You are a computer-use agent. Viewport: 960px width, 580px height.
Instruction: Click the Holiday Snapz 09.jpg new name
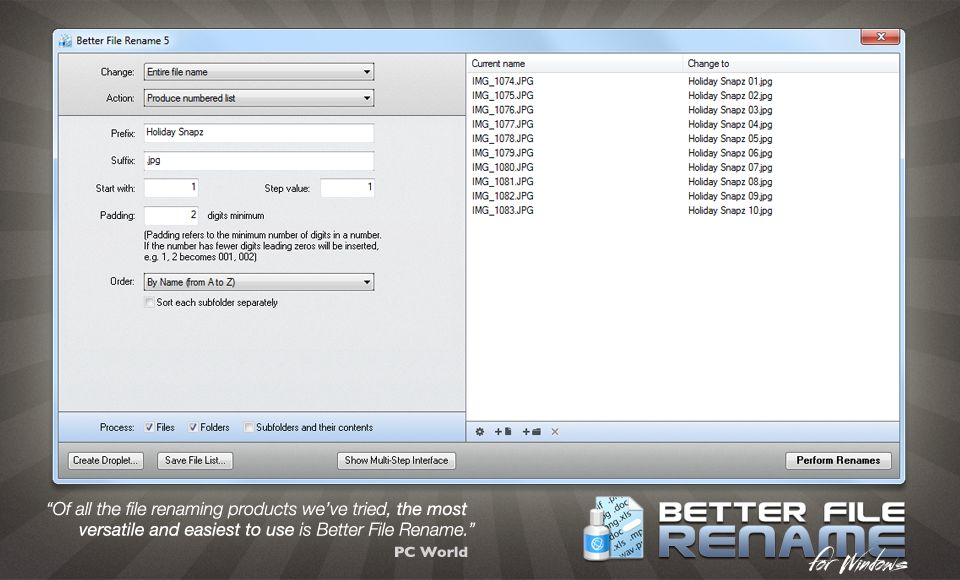point(730,196)
